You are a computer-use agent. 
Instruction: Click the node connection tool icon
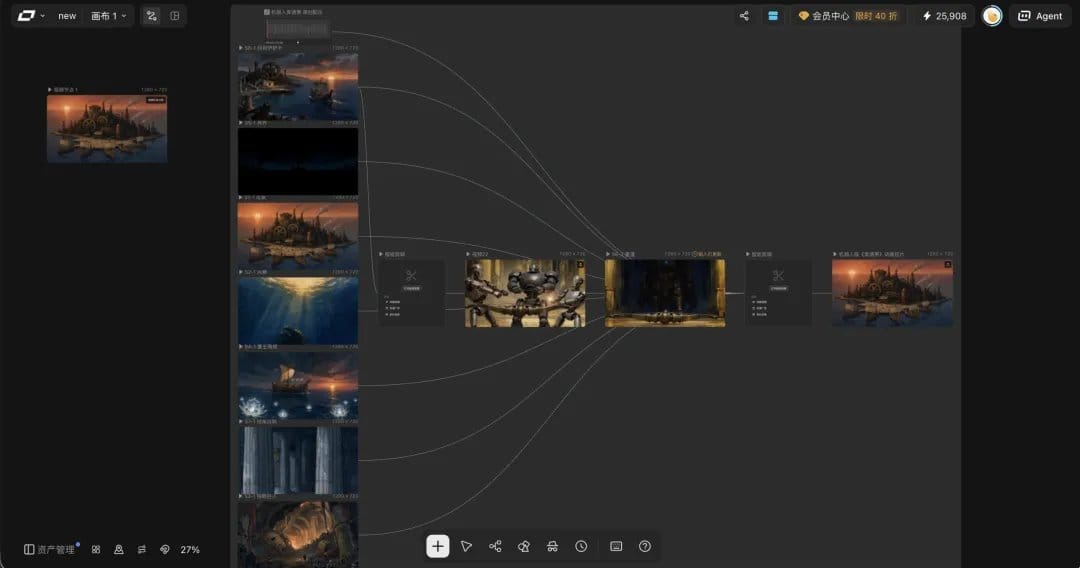(495, 546)
